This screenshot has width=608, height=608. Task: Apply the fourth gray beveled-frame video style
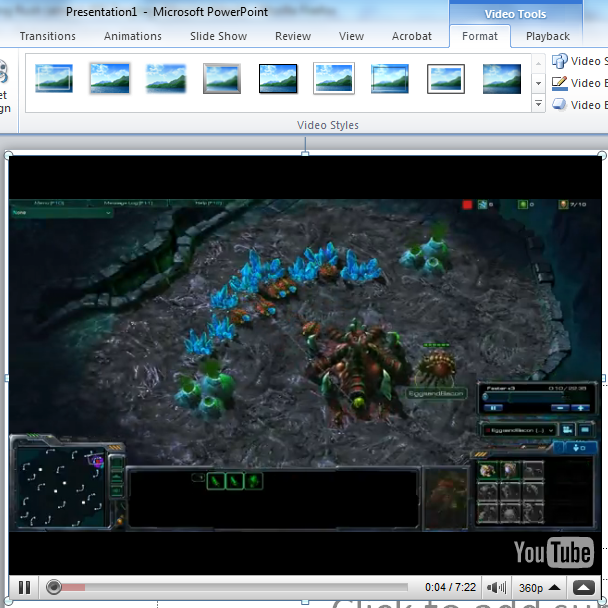tap(222, 79)
